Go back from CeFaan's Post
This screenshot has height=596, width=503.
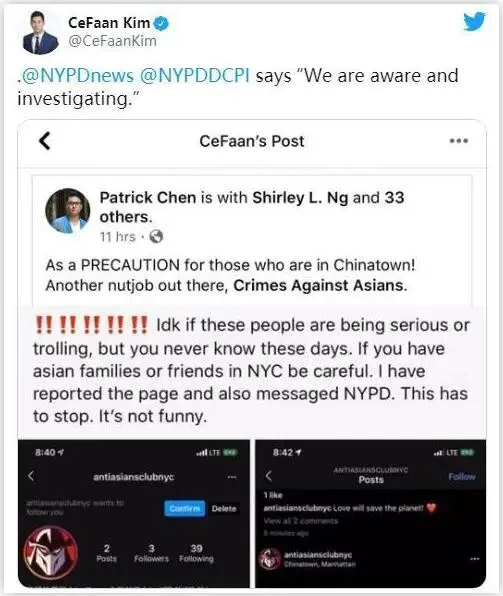(45, 141)
